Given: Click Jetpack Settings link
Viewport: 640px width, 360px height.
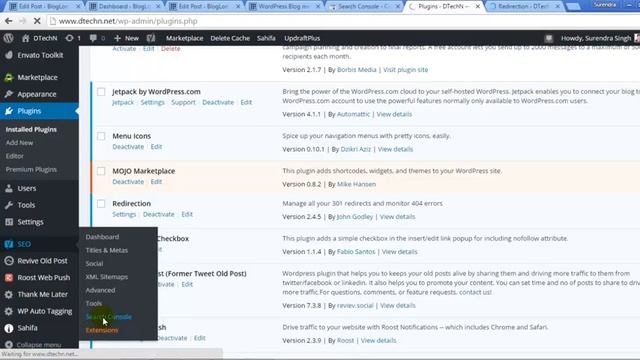Looking at the screenshot, I should click(x=153, y=102).
